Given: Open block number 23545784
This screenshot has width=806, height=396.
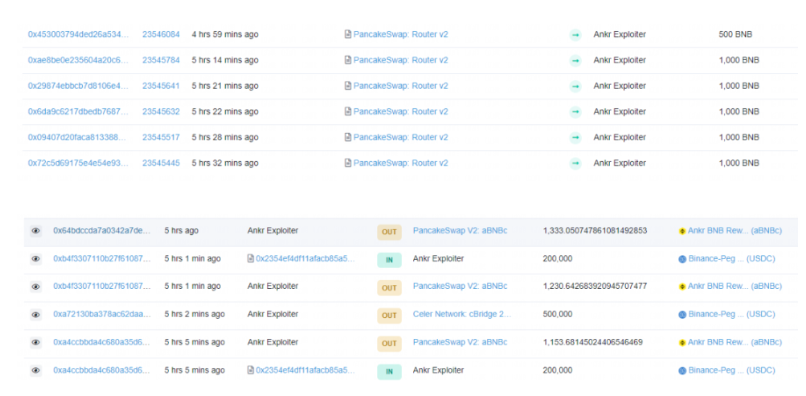Looking at the screenshot, I should [161, 60].
